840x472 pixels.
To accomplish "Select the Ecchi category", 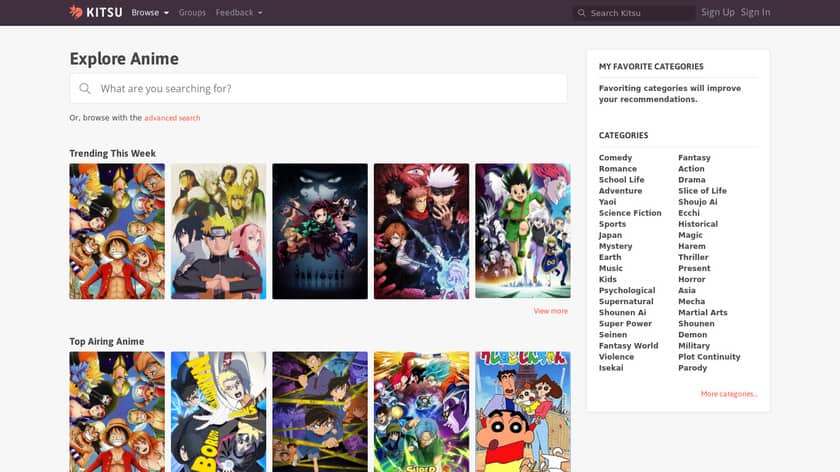I will click(x=689, y=213).
